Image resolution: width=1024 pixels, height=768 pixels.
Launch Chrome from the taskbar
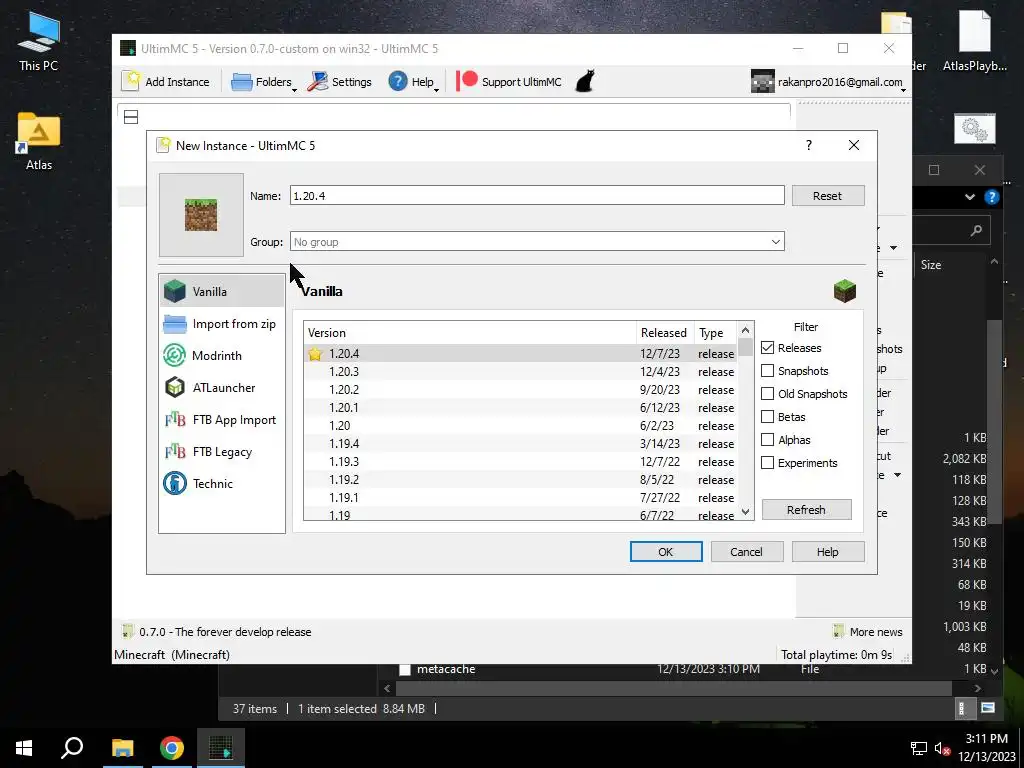(x=172, y=748)
